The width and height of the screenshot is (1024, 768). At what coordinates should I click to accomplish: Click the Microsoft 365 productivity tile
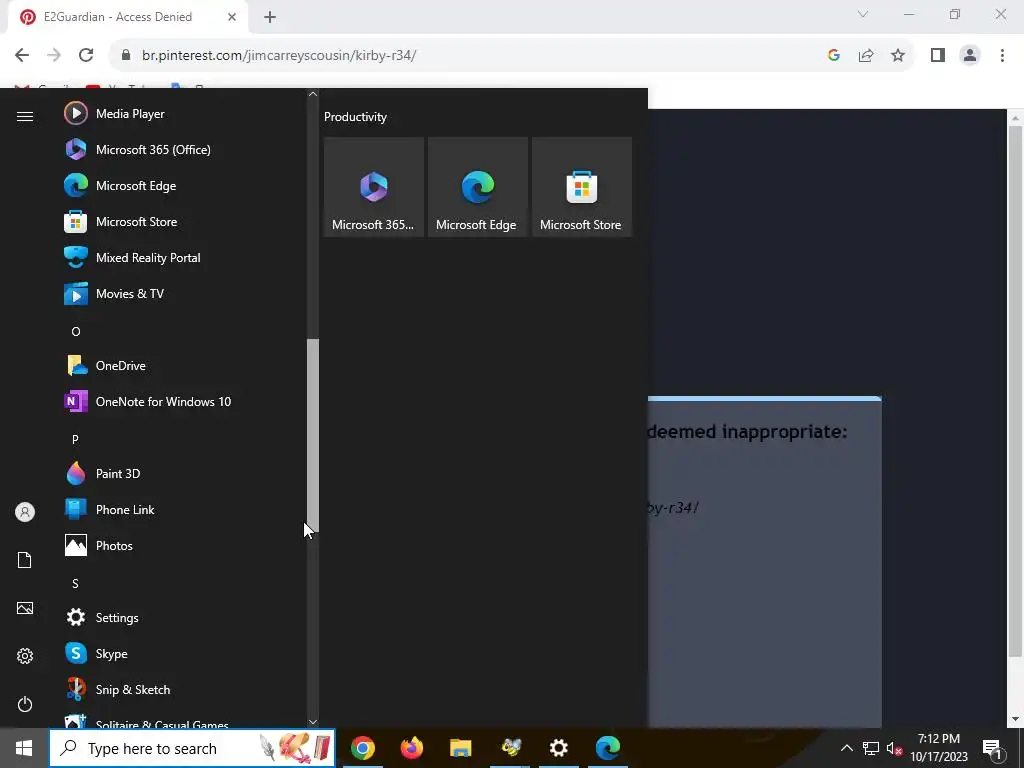point(374,187)
